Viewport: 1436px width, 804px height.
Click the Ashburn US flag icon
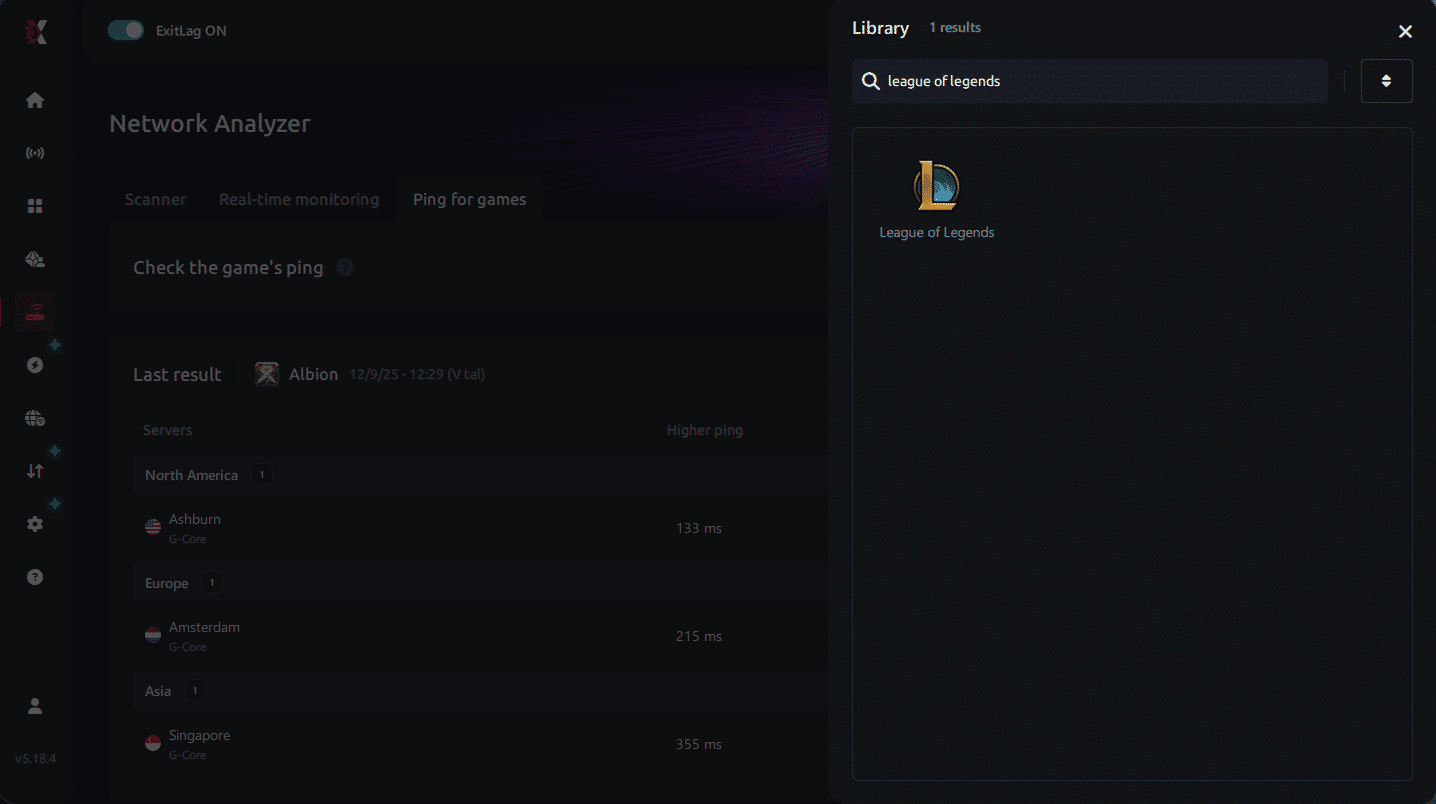pyautogui.click(x=153, y=527)
